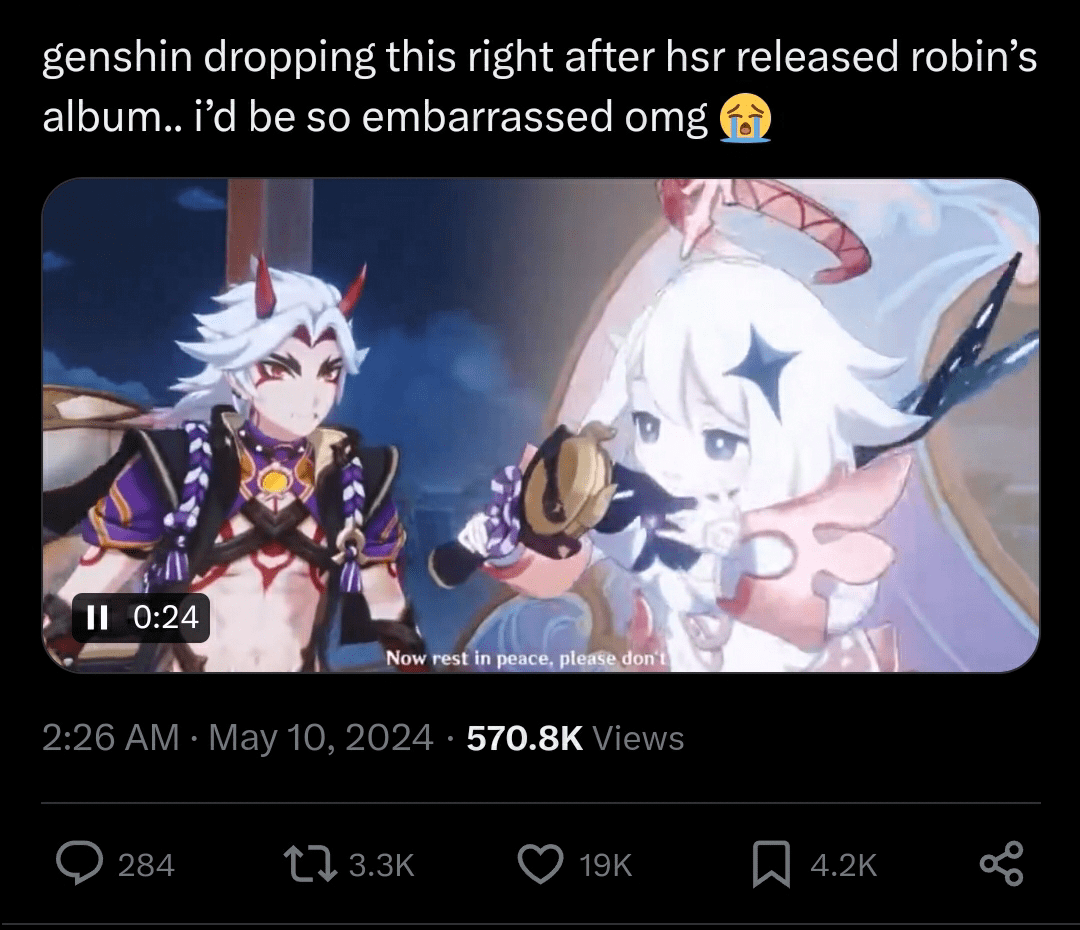1080x930 pixels.
Task: Bookmark the tweet with the bookmark icon
Action: click(771, 864)
